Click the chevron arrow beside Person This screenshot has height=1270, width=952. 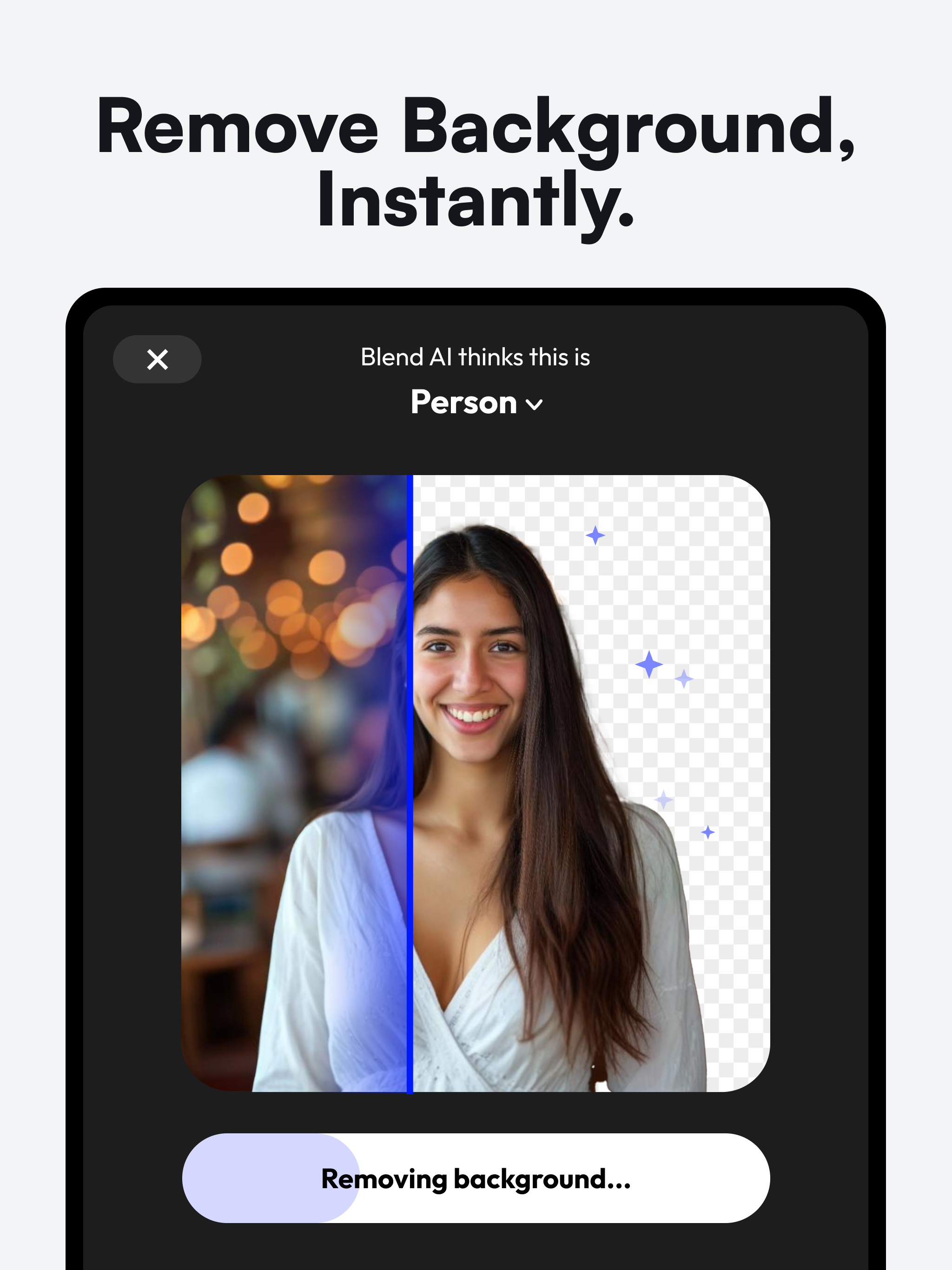534,405
